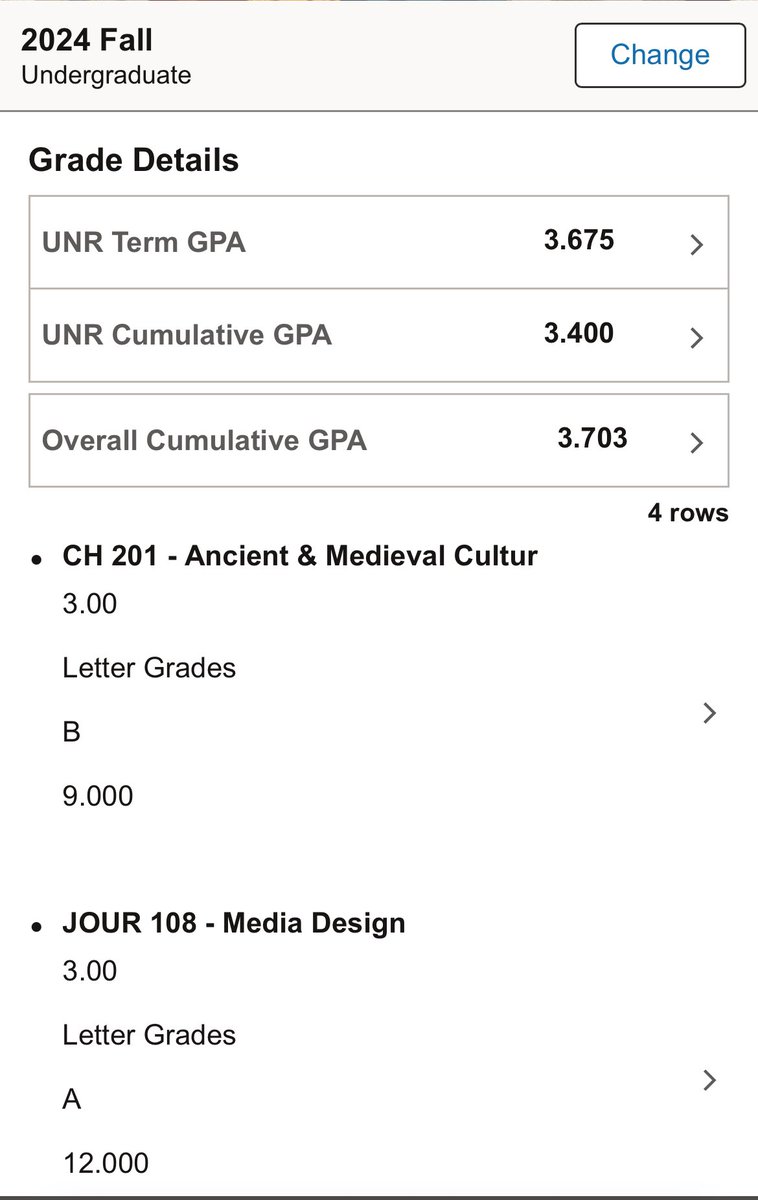Viewport: 758px width, 1200px height.
Task: Select the UNR Term GPA label
Action: point(143,242)
